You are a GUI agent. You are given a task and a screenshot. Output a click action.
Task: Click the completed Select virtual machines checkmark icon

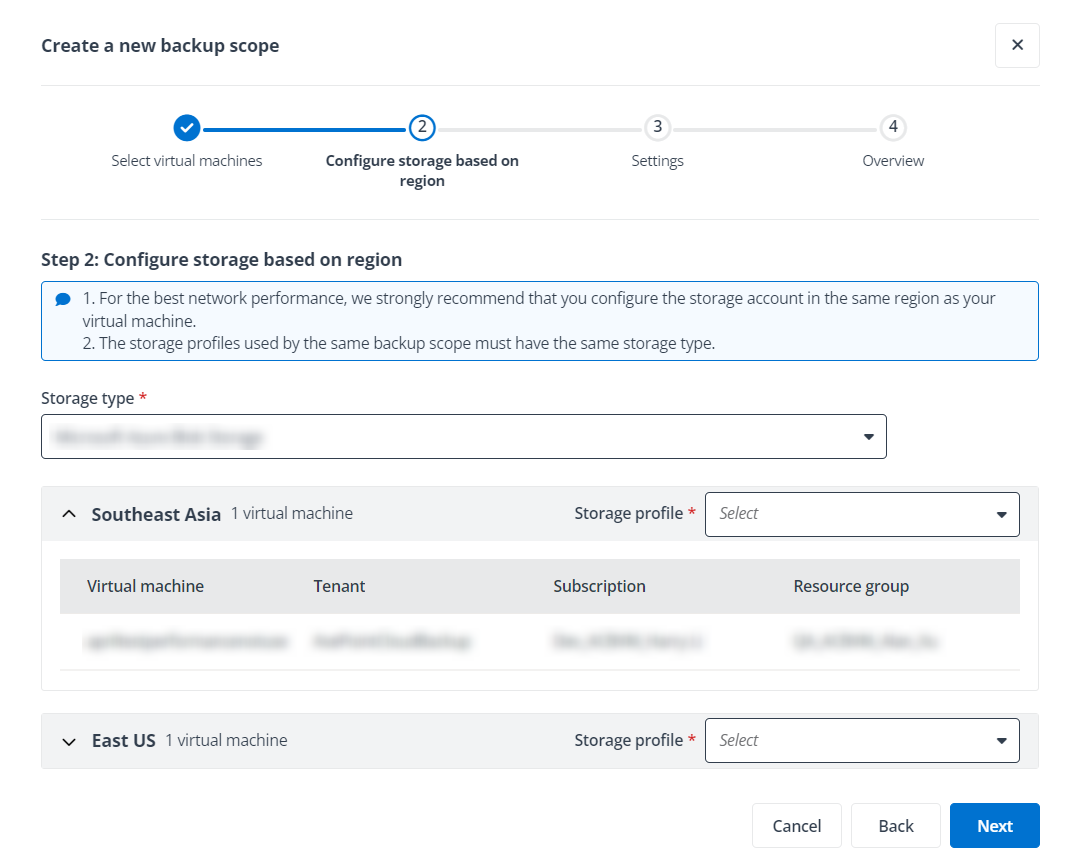click(187, 128)
